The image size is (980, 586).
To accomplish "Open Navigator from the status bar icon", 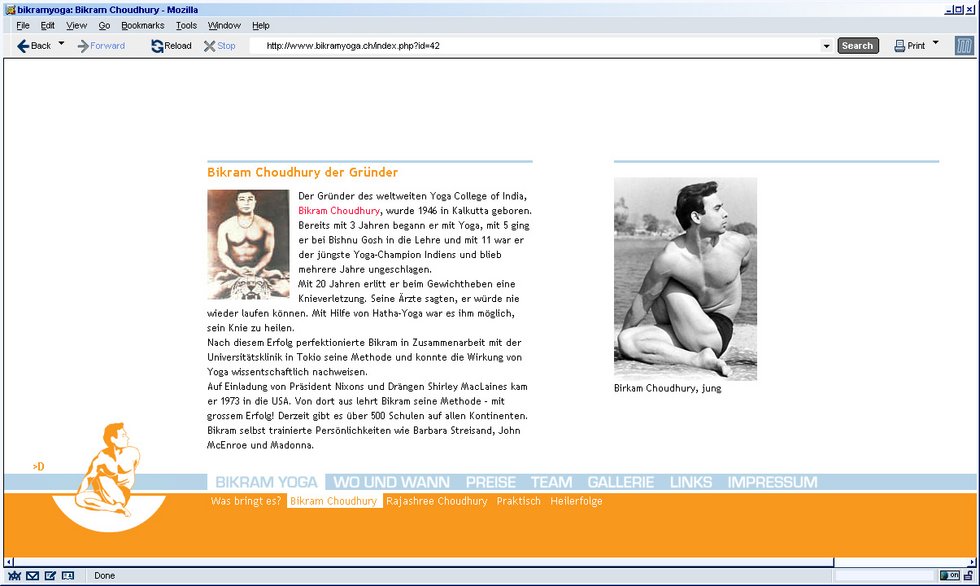I will (x=14, y=576).
